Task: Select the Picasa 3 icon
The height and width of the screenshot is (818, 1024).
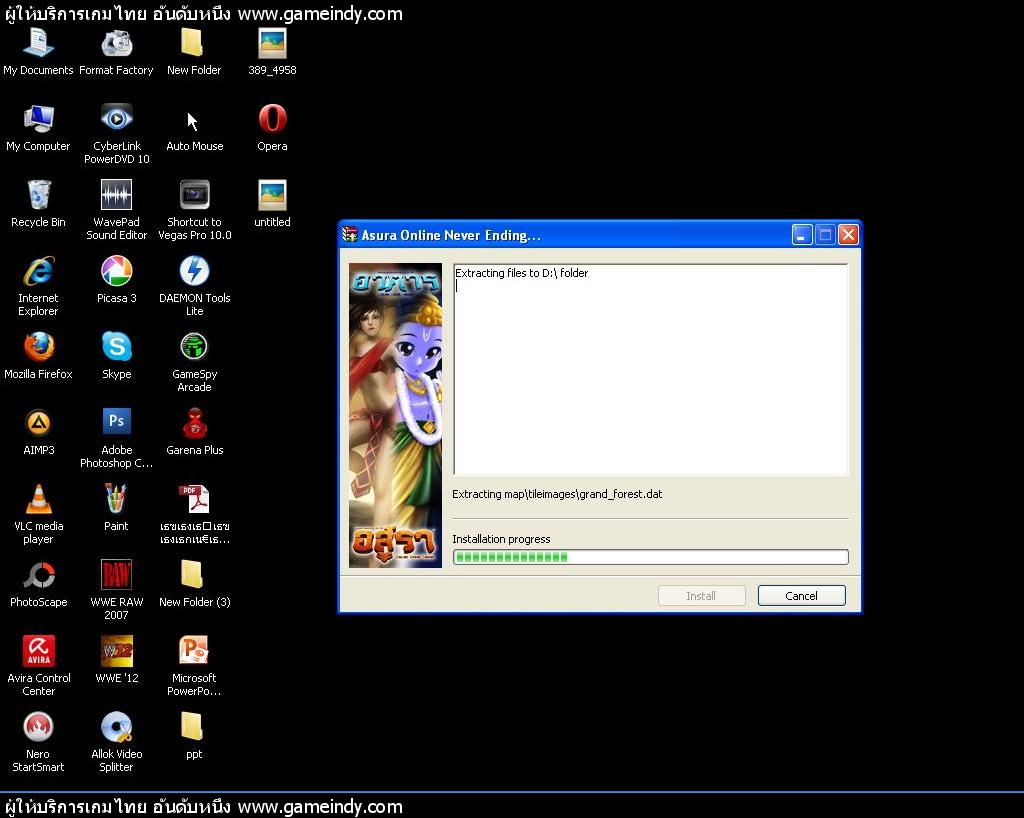Action: [x=116, y=271]
